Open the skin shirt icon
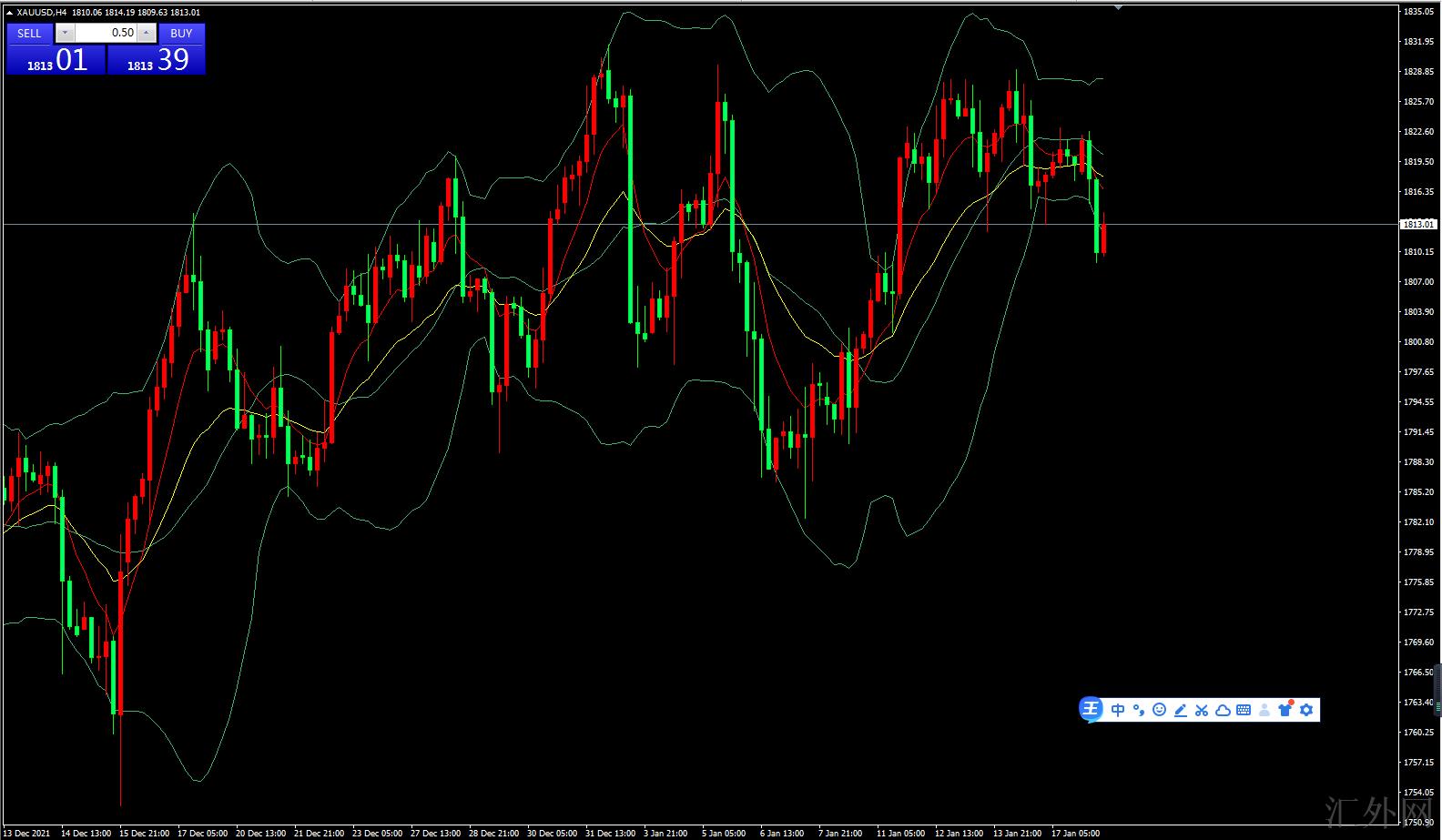 1285,710
